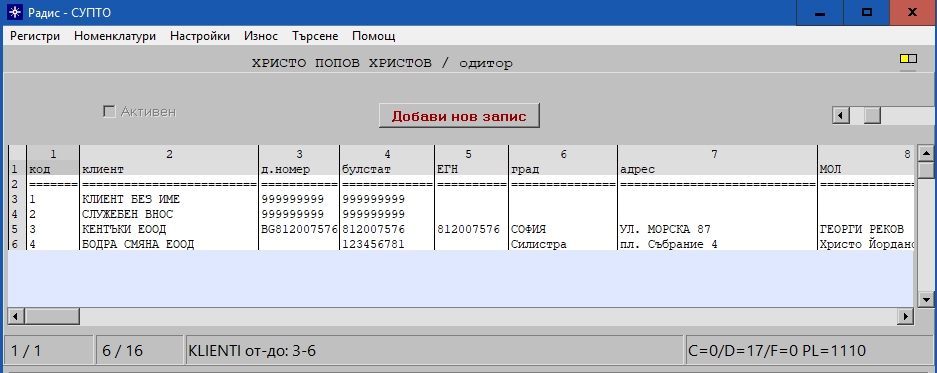This screenshot has width=937, height=373.
Task: Open the Търсене menu
Action: 315,36
